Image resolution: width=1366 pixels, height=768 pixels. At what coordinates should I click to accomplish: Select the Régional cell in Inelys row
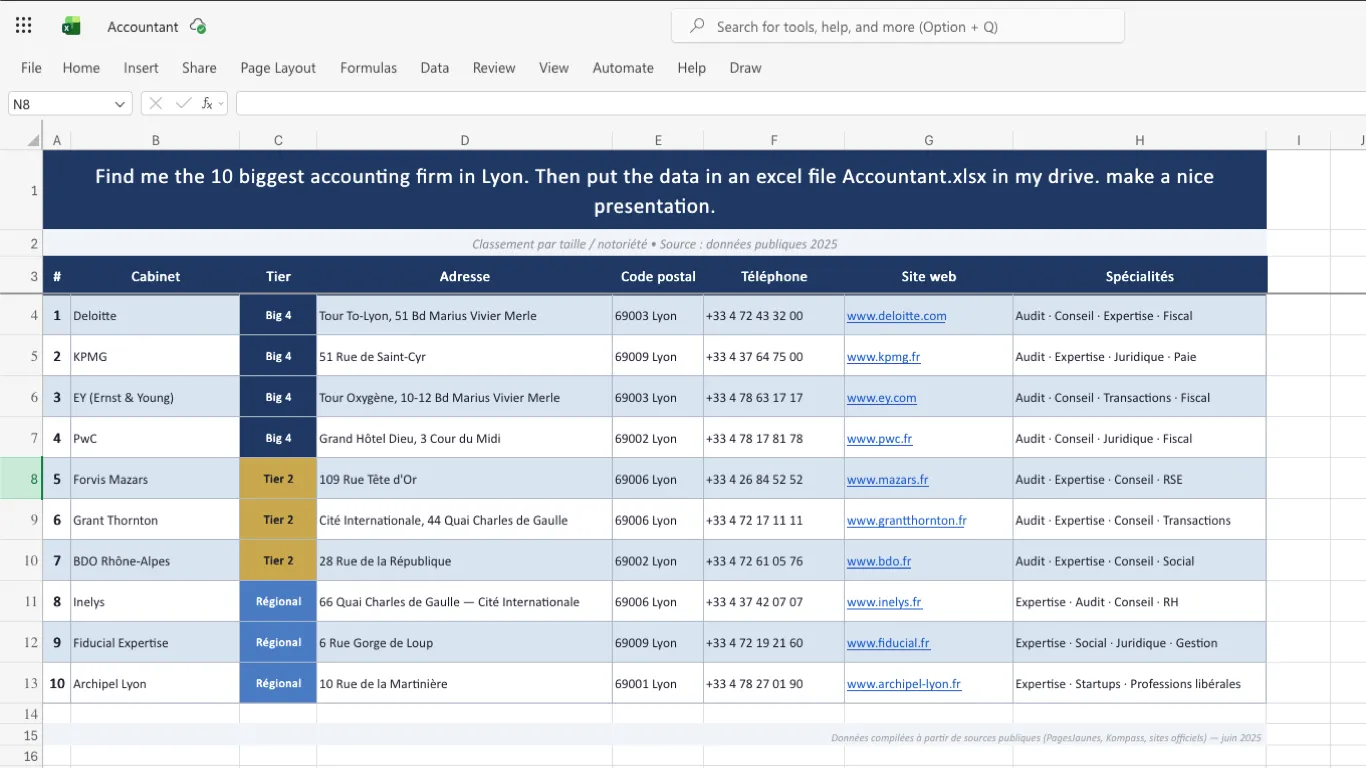278,603
